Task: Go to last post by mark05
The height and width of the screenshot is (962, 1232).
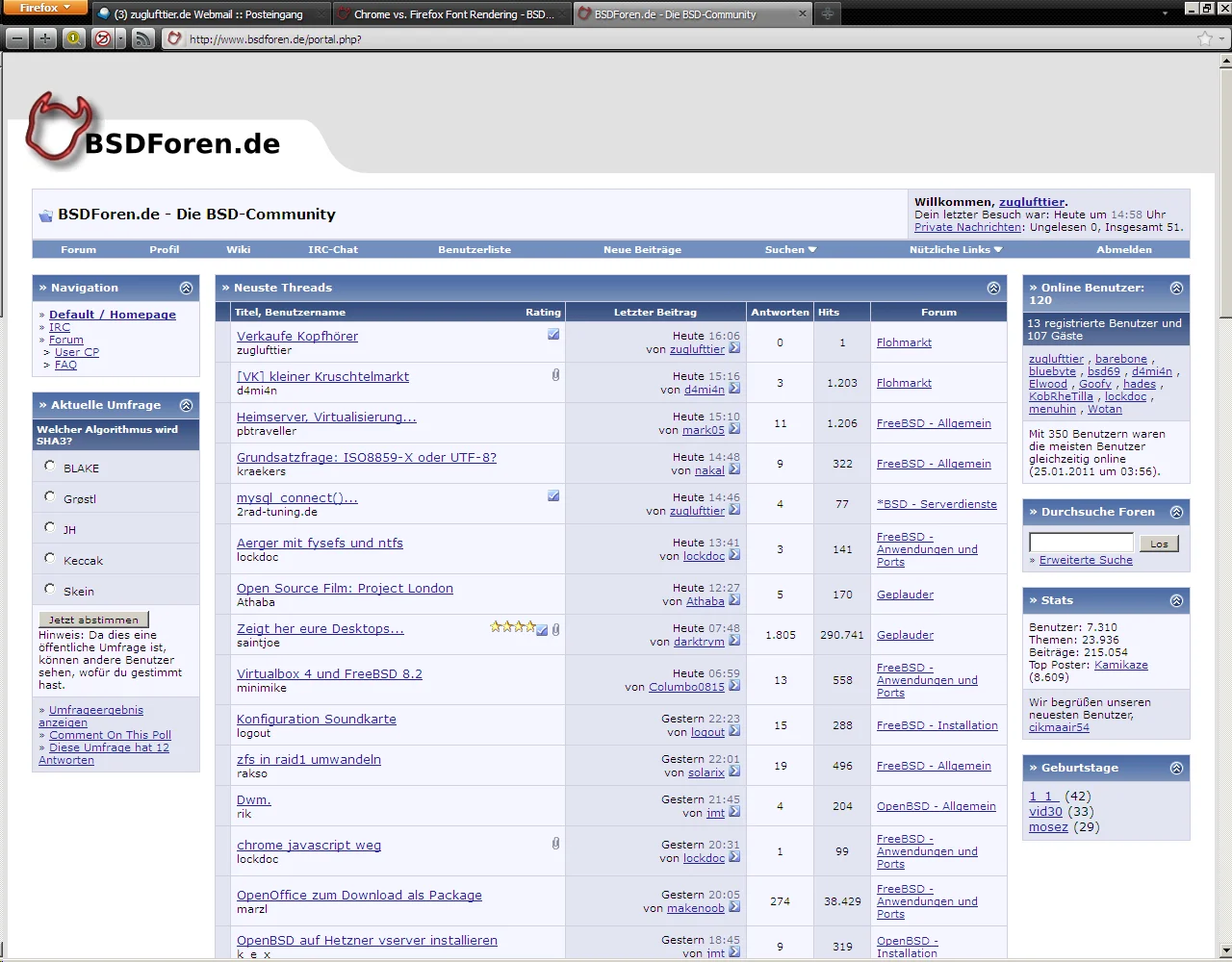Action: pyautogui.click(x=734, y=430)
